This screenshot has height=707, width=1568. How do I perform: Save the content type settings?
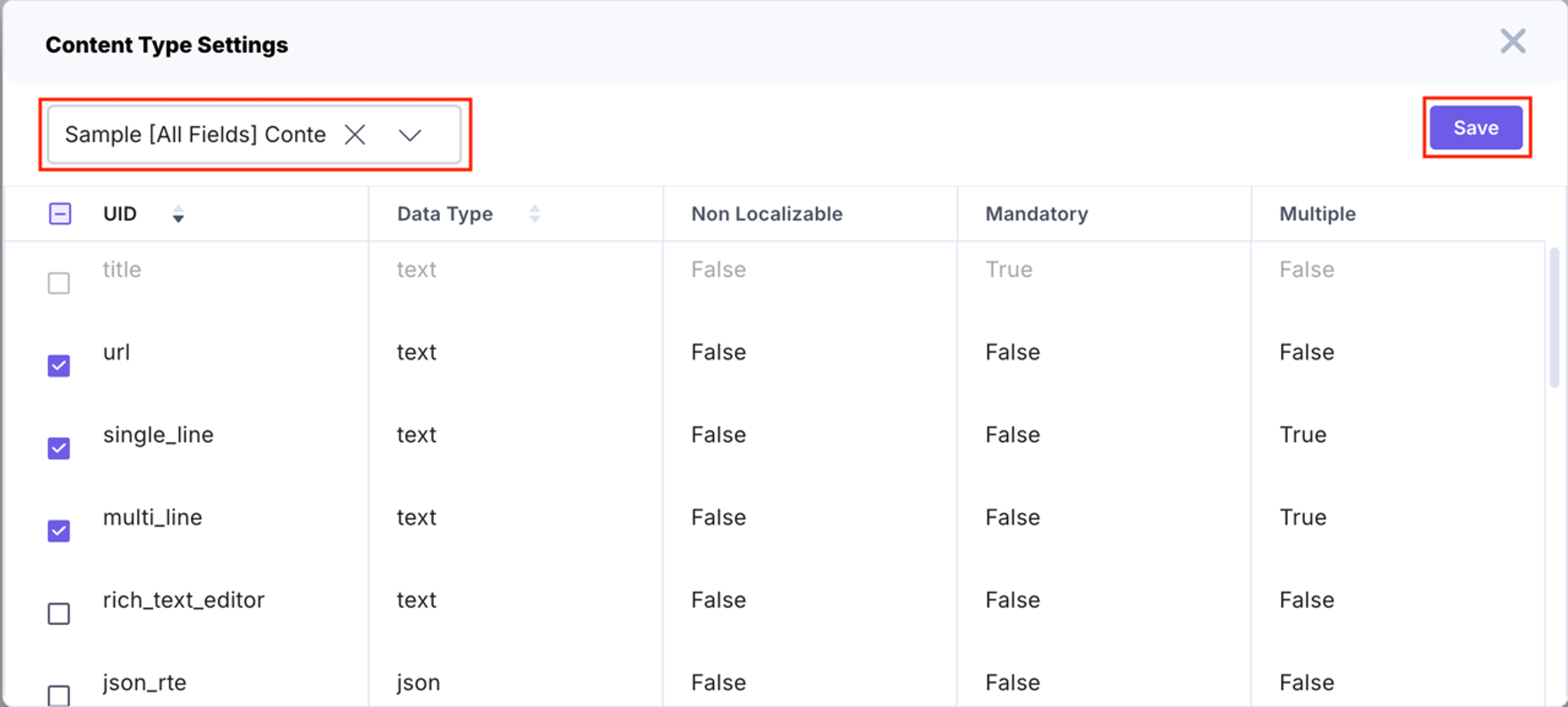click(1475, 127)
